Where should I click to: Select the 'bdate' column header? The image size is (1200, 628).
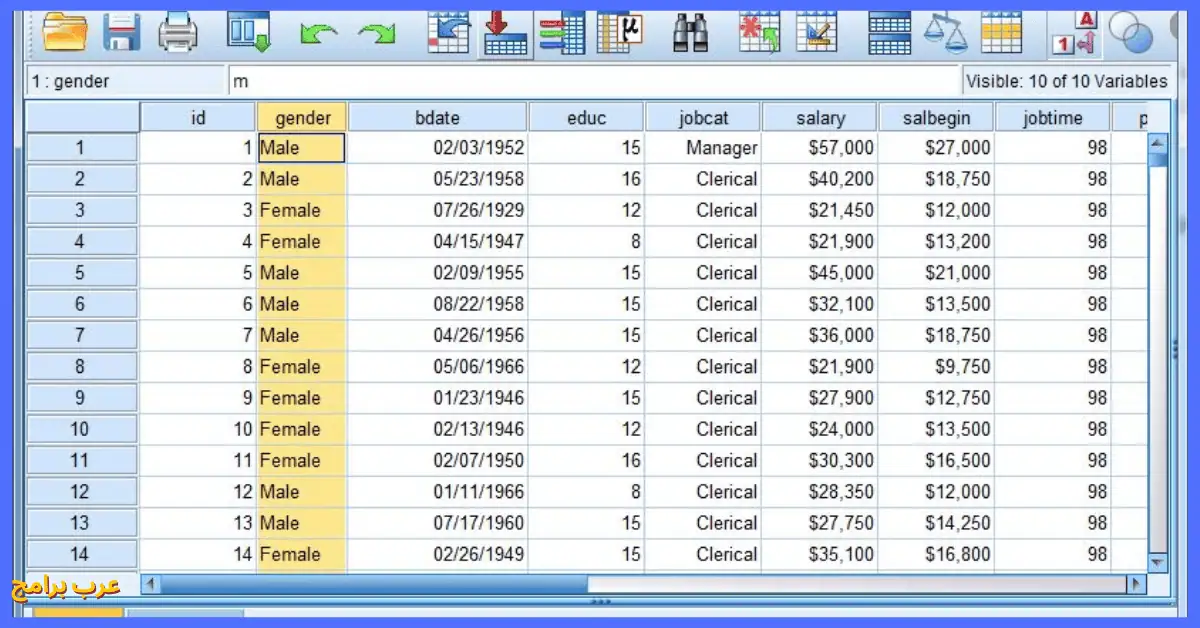pyautogui.click(x=438, y=118)
